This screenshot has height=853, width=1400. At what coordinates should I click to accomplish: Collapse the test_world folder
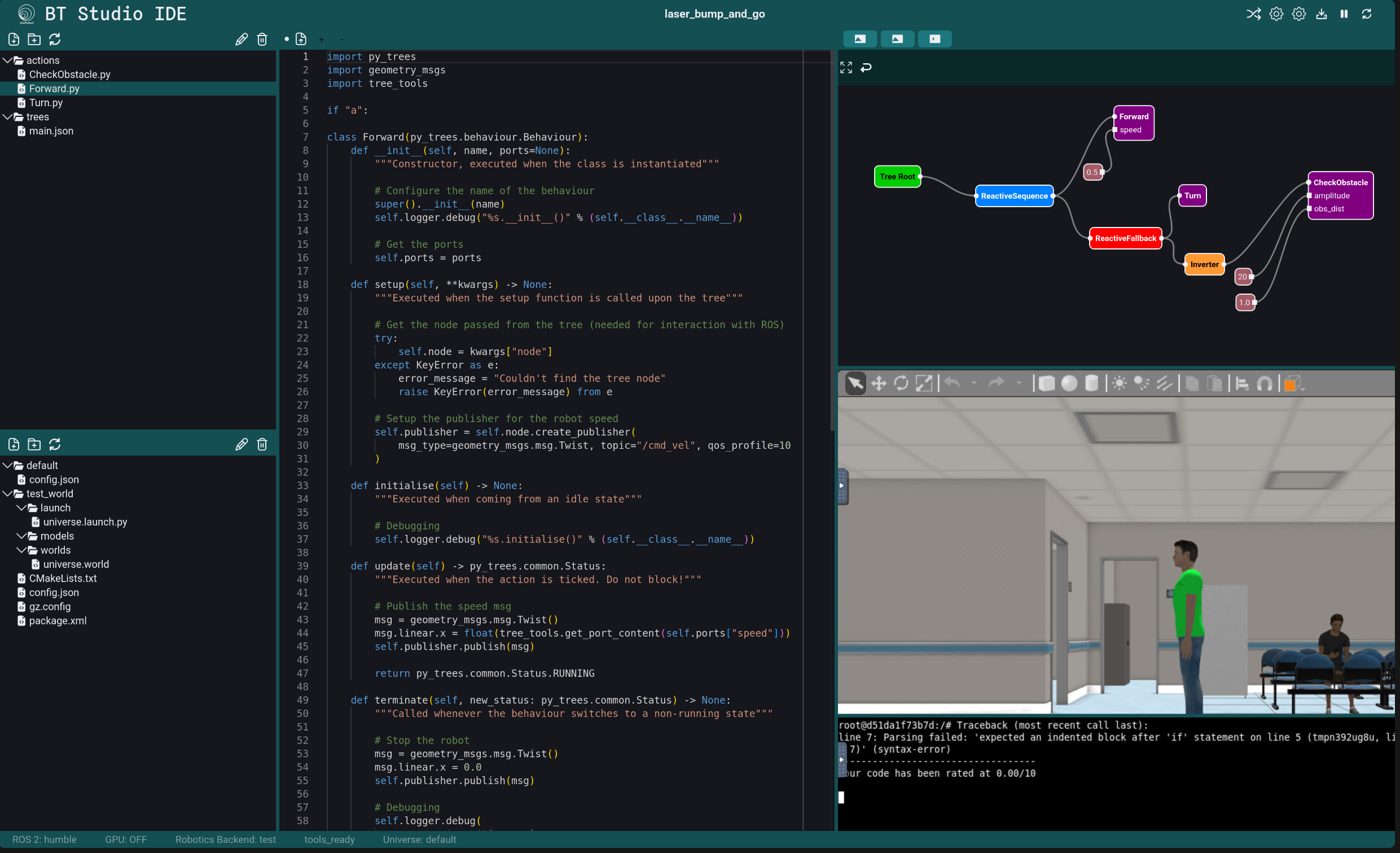pos(8,494)
